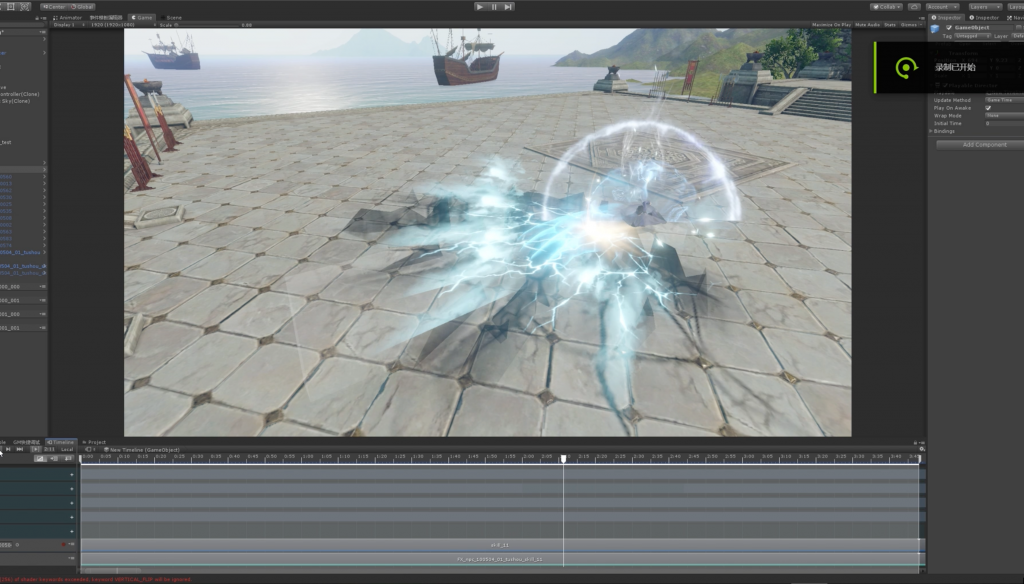This screenshot has width=1024, height=584.
Task: Click the Timeline playhead marker
Action: (x=564, y=459)
